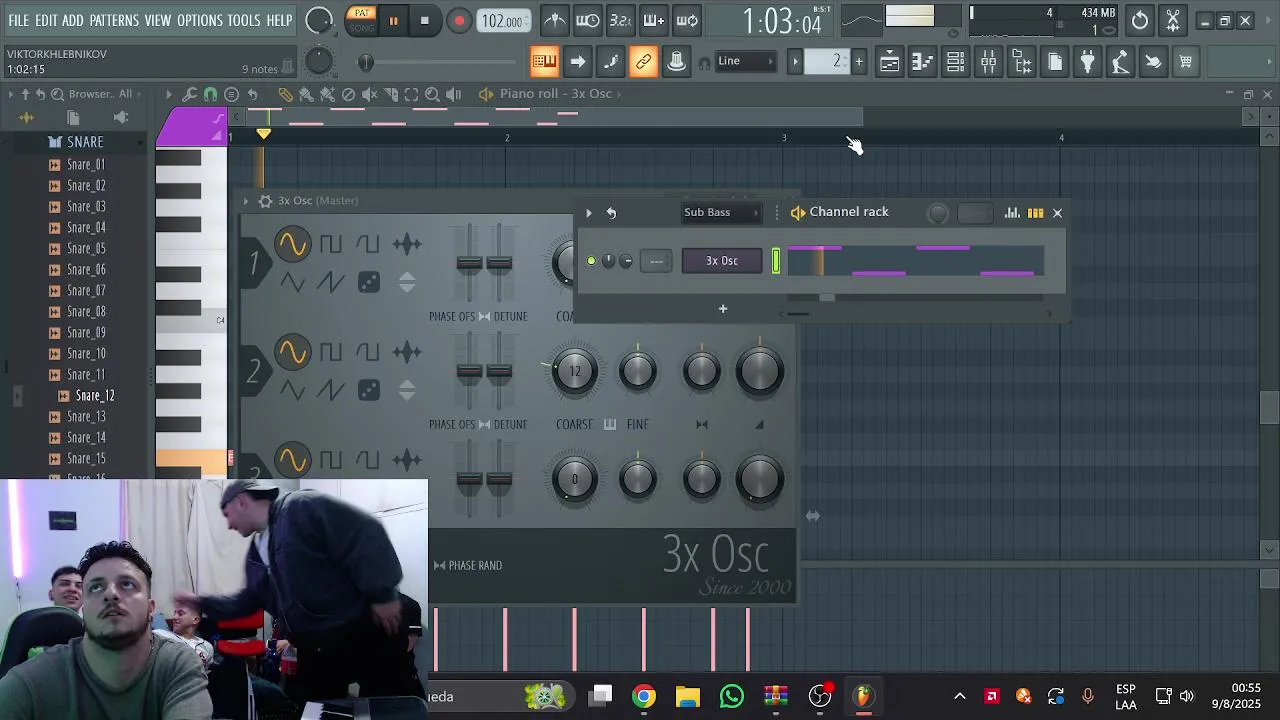Open 3x Osc plugin gear settings
Viewport: 1280px width, 720px height.
pyautogui.click(x=265, y=201)
